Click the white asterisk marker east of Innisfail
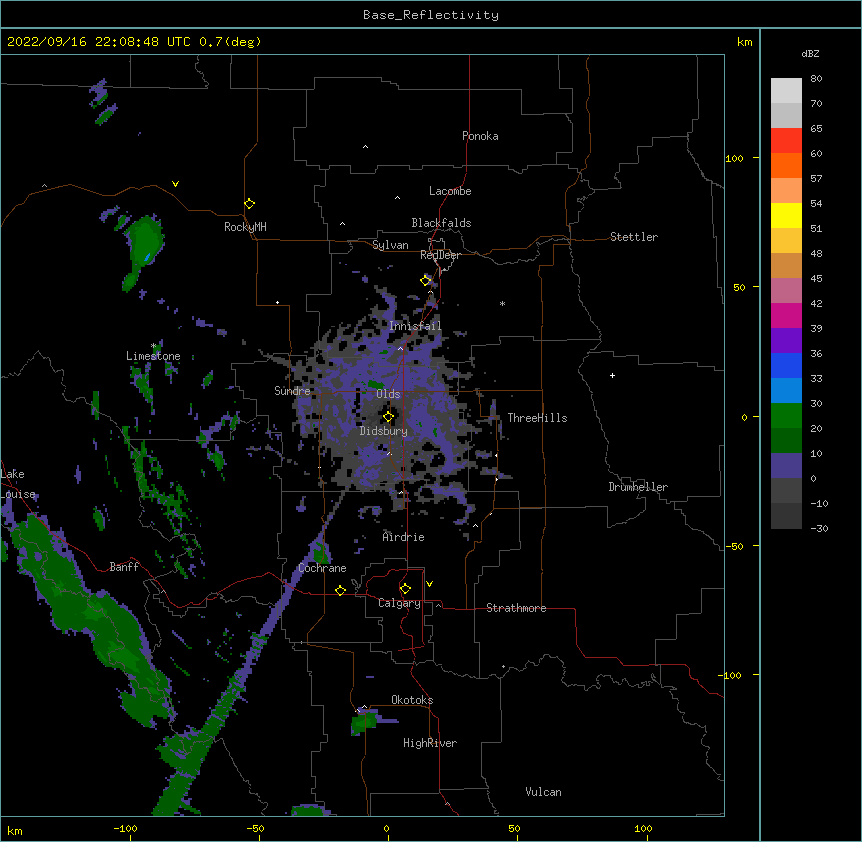The width and height of the screenshot is (862, 842). (x=502, y=303)
